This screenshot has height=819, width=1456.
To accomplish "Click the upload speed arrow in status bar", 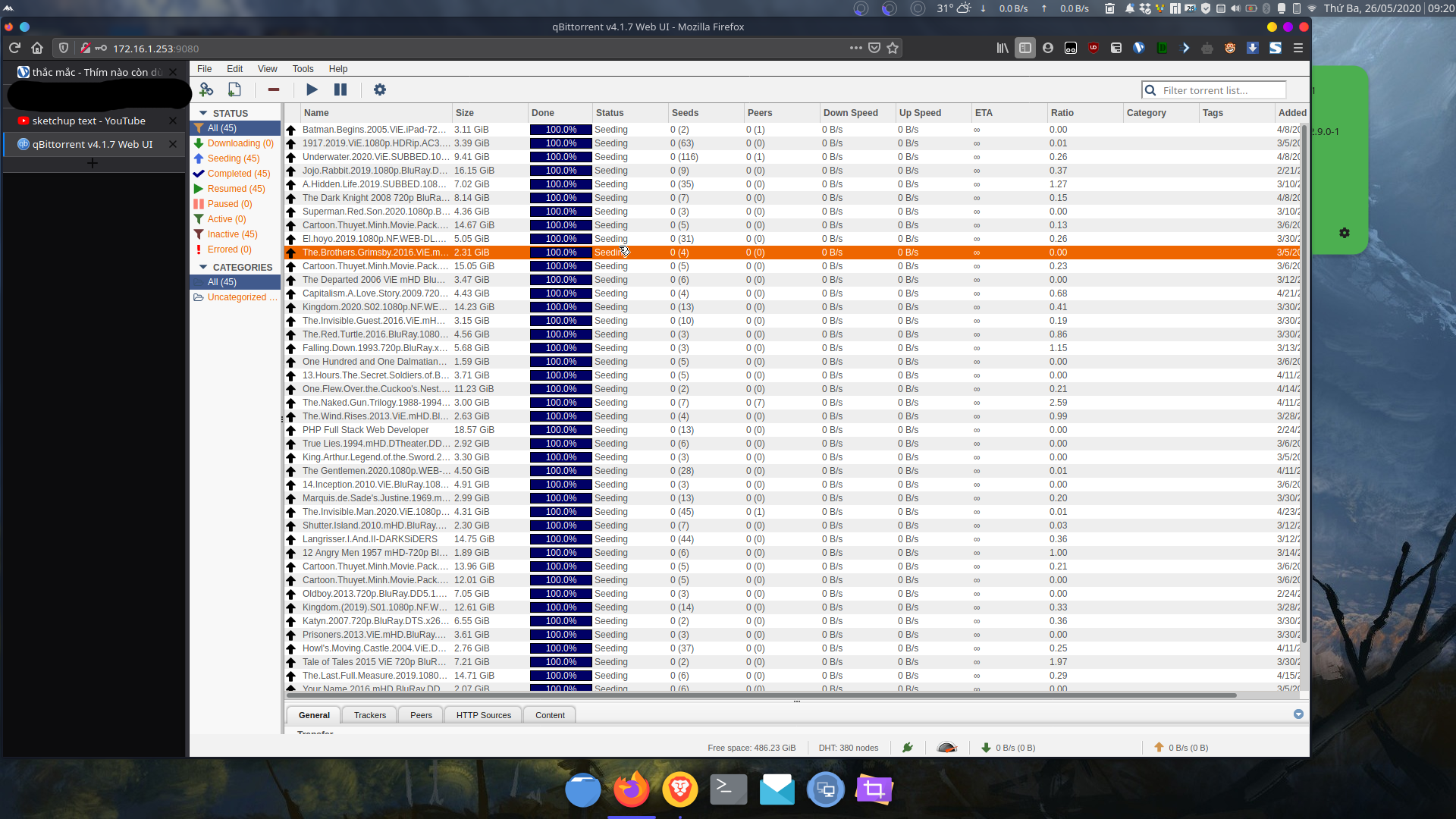I will point(1159,748).
